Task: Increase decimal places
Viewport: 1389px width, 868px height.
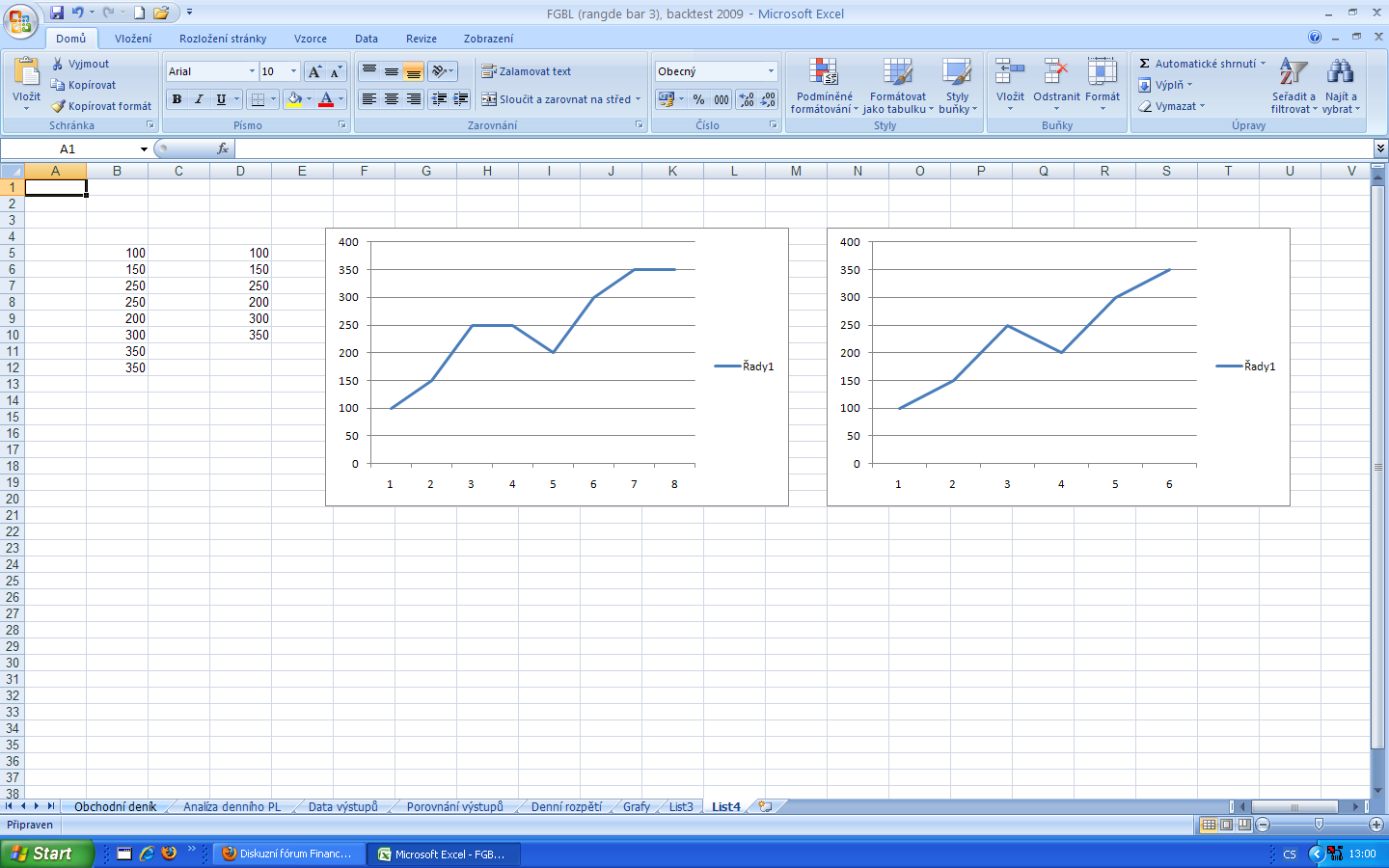Action: click(747, 99)
